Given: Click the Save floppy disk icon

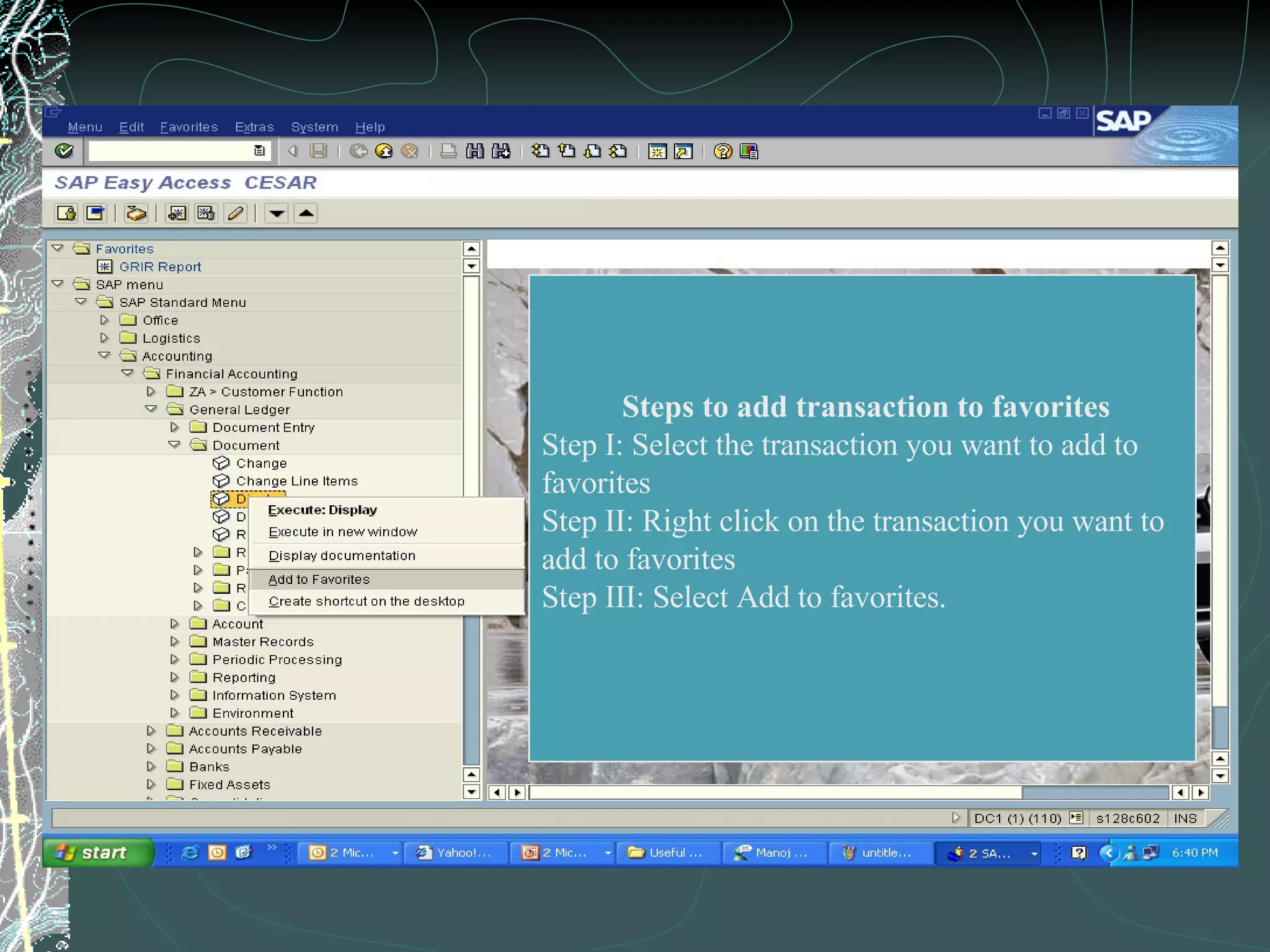Looking at the screenshot, I should (x=318, y=151).
